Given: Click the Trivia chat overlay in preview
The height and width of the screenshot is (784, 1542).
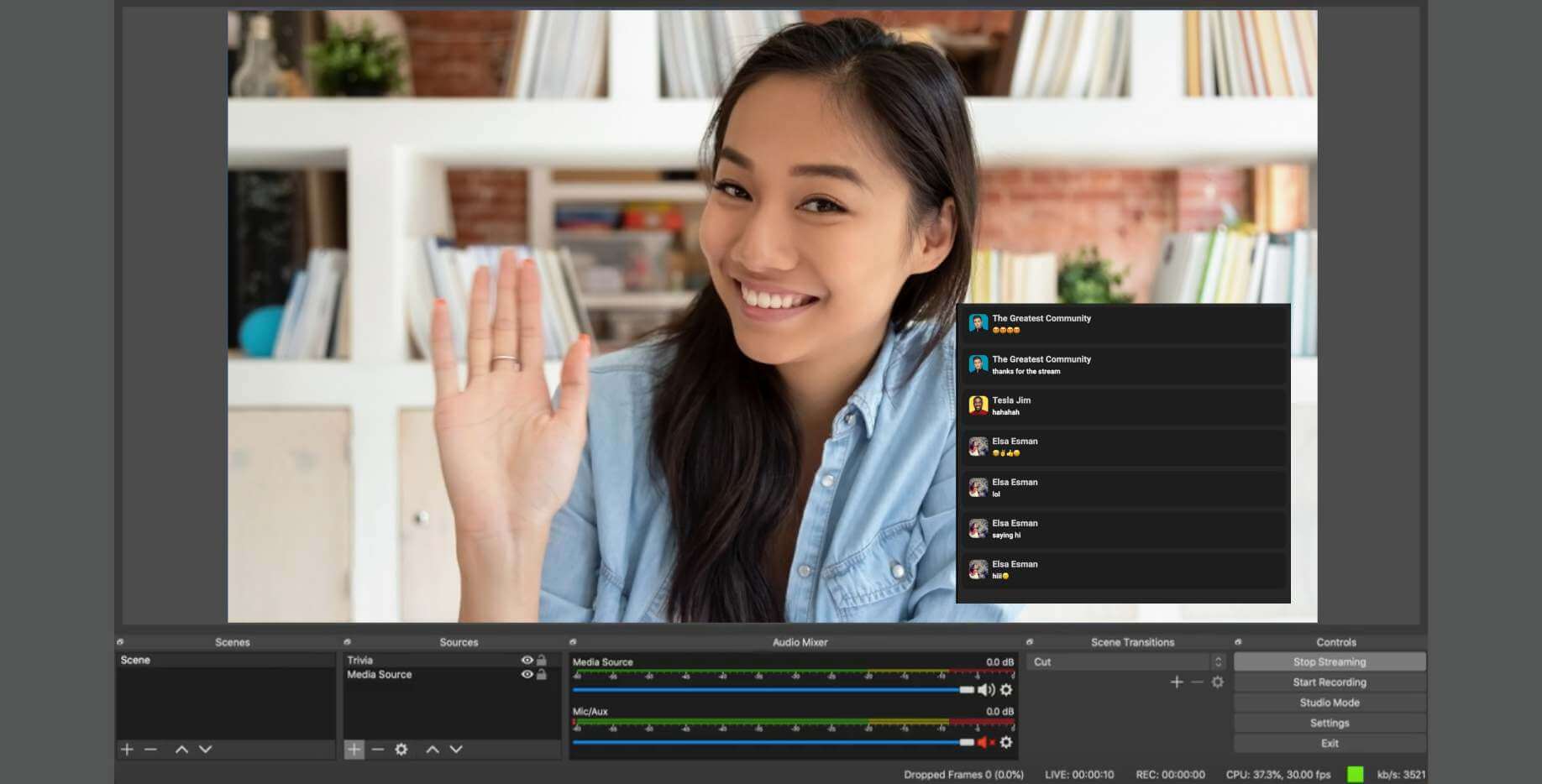Looking at the screenshot, I should [x=1123, y=453].
